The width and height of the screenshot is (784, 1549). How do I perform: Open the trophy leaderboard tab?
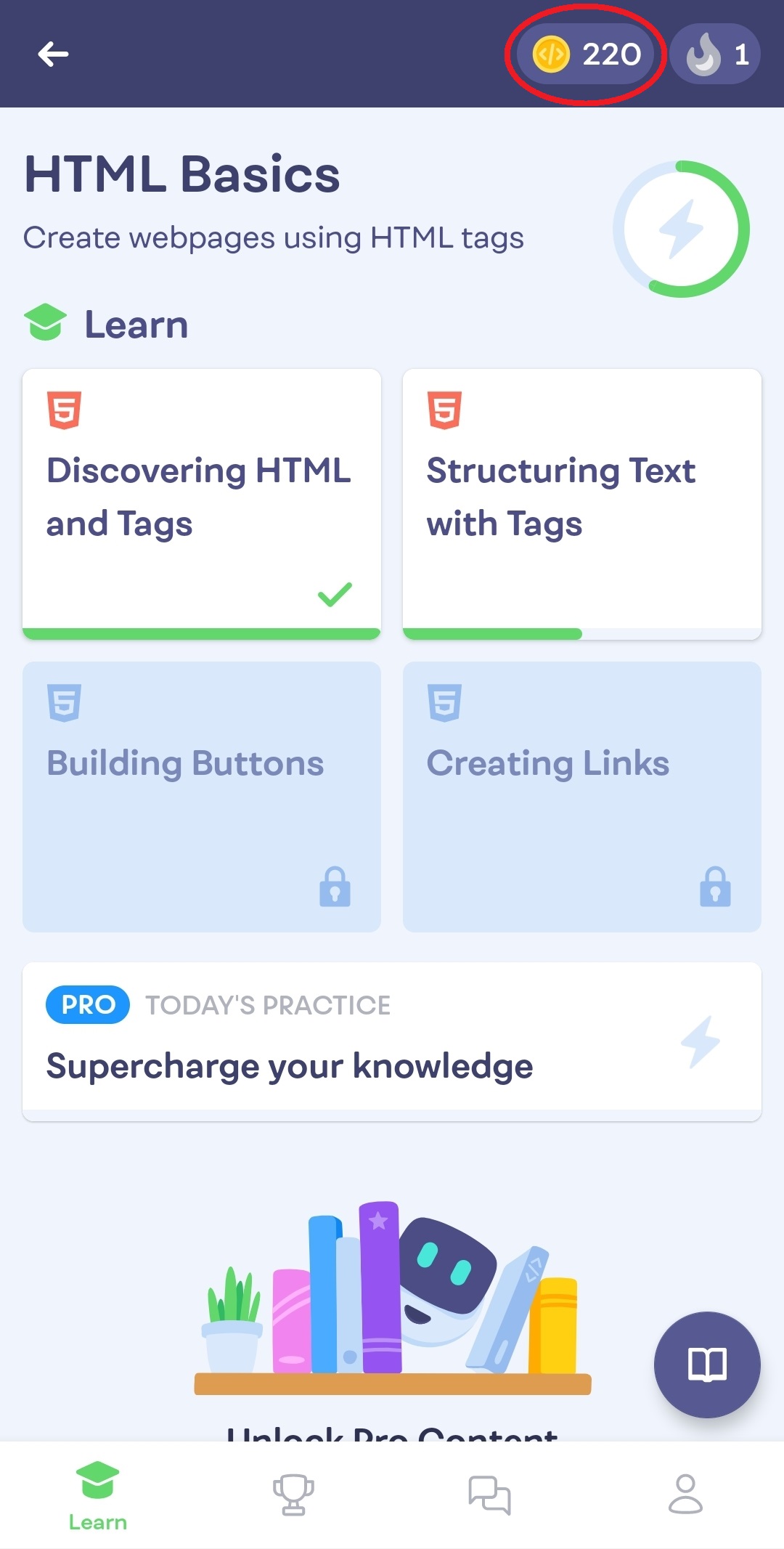tap(293, 1495)
